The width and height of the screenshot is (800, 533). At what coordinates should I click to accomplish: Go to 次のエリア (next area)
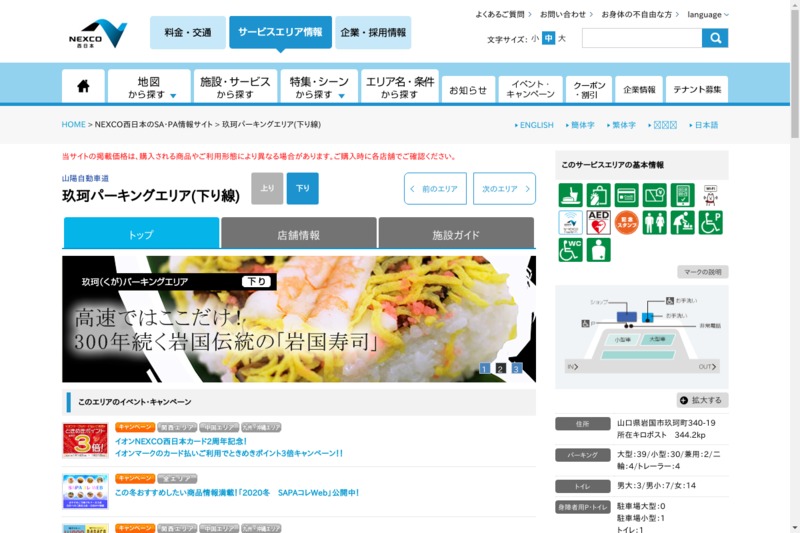(x=504, y=188)
